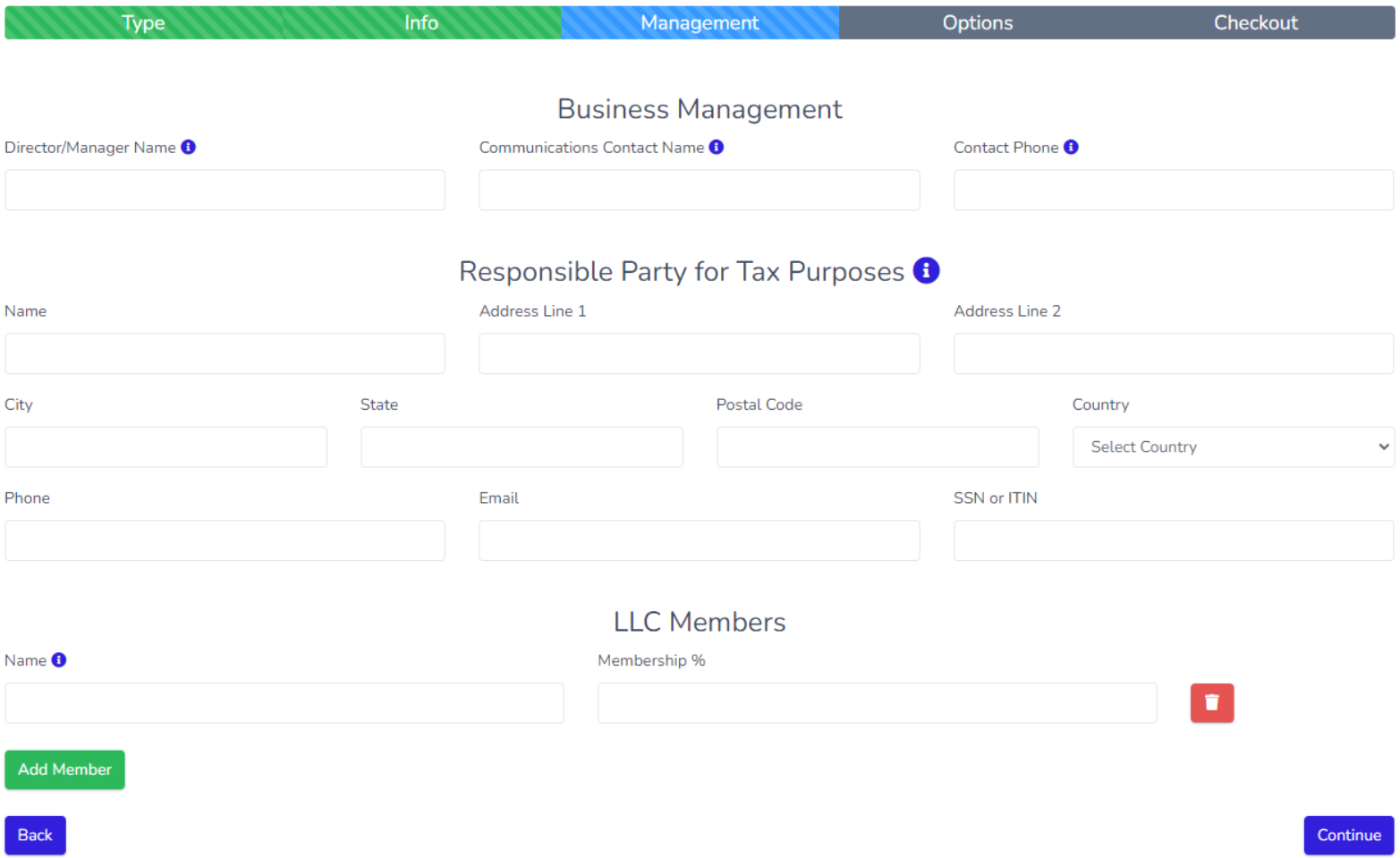
Task: Select the Postal Code input field
Action: click(x=878, y=447)
